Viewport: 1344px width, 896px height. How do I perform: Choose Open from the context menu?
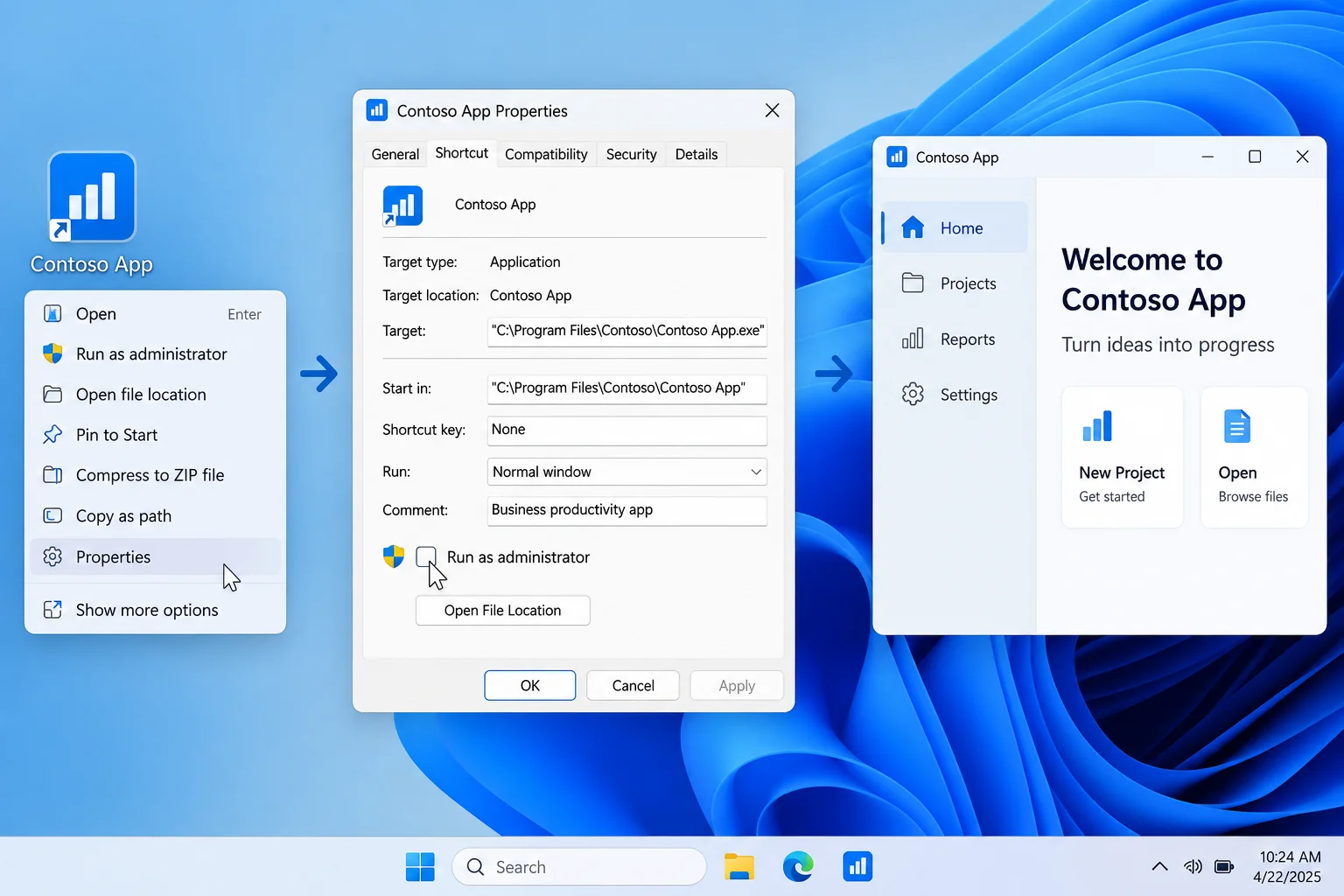point(156,314)
